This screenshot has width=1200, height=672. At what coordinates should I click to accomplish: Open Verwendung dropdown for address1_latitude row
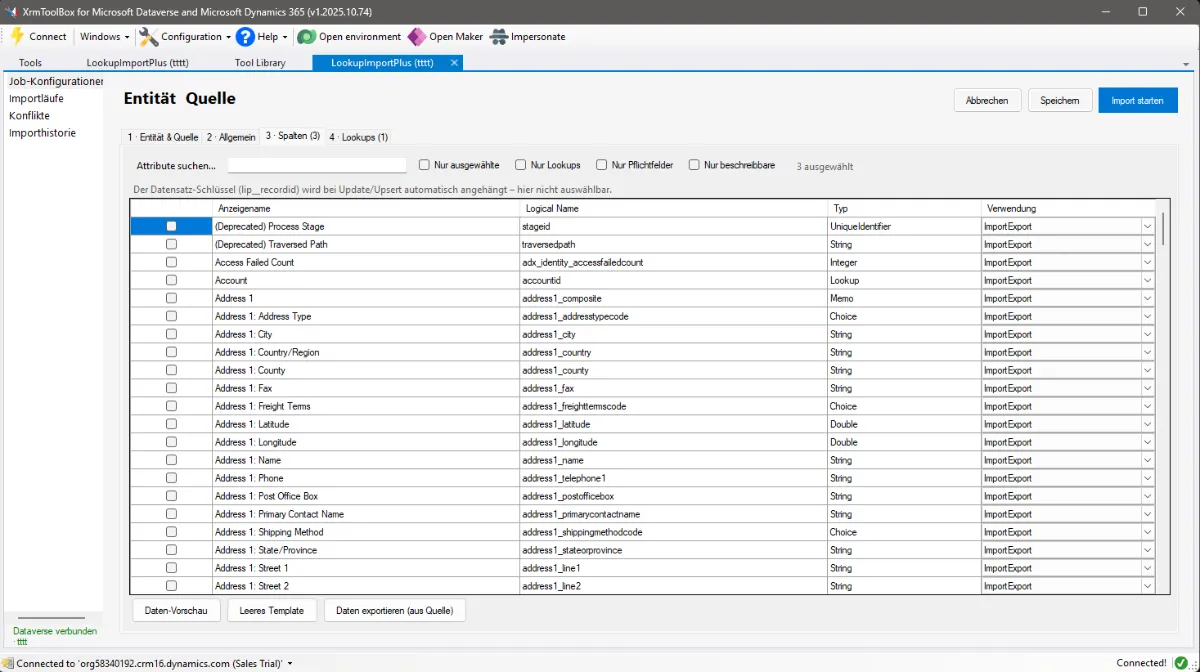pos(1147,424)
